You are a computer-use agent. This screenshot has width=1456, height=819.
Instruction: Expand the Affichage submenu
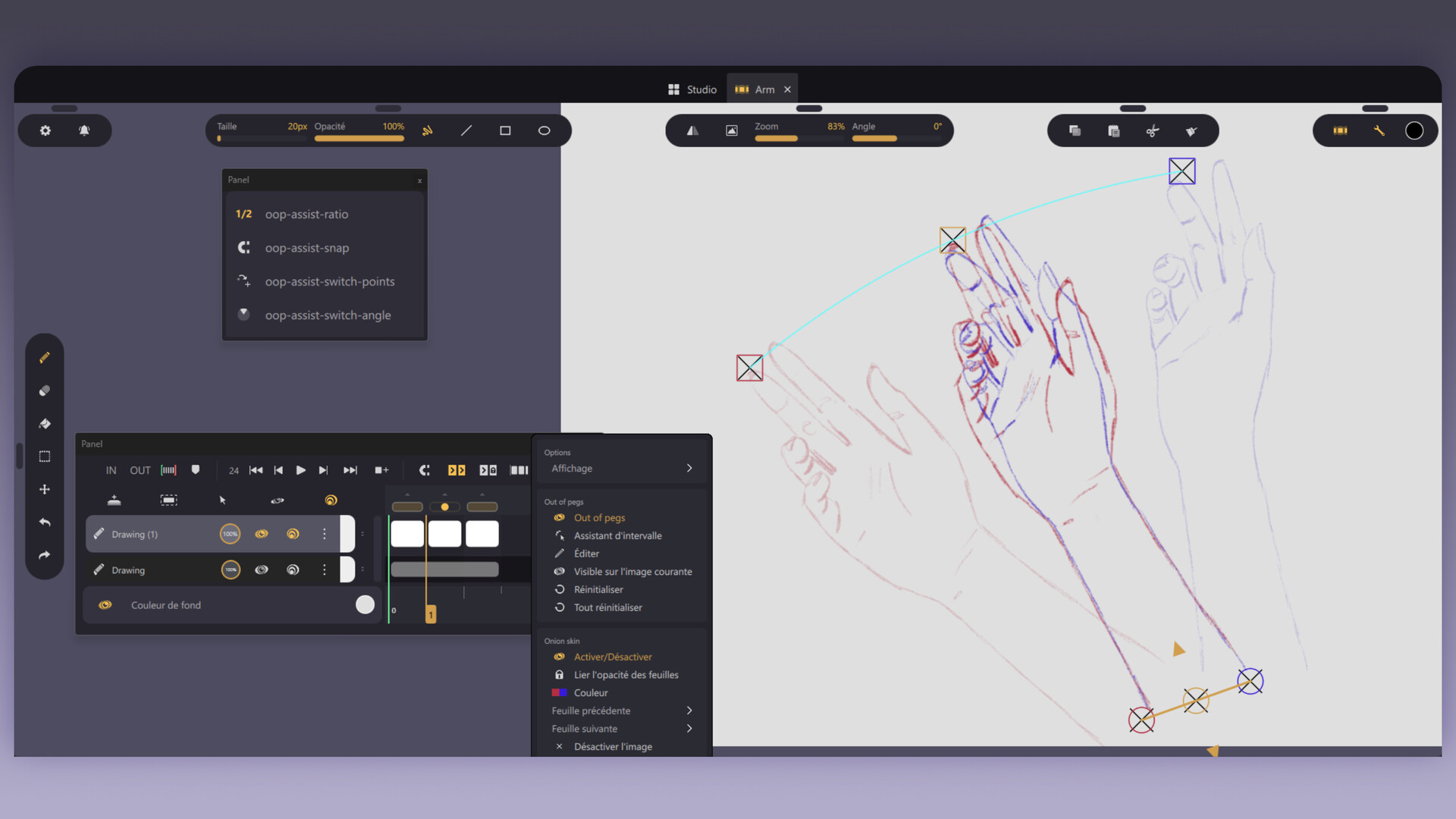(x=622, y=469)
